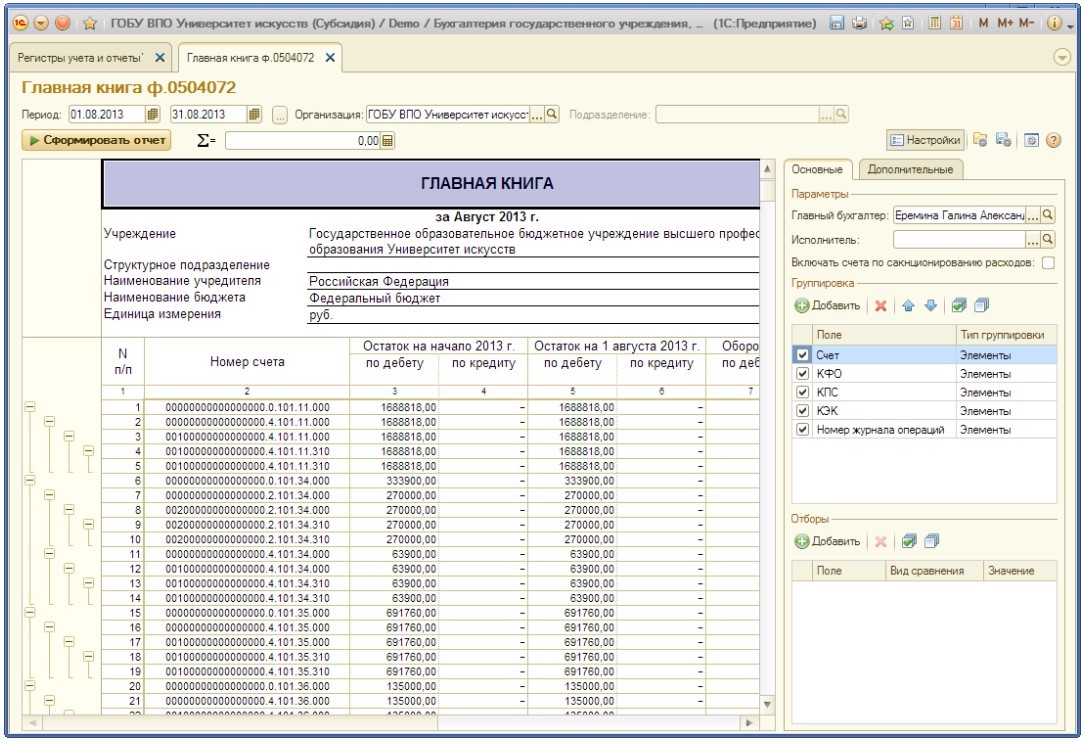Check all filters icon in Отборы toolbar
The width and height of the screenshot is (1085, 740).
[x=909, y=541]
